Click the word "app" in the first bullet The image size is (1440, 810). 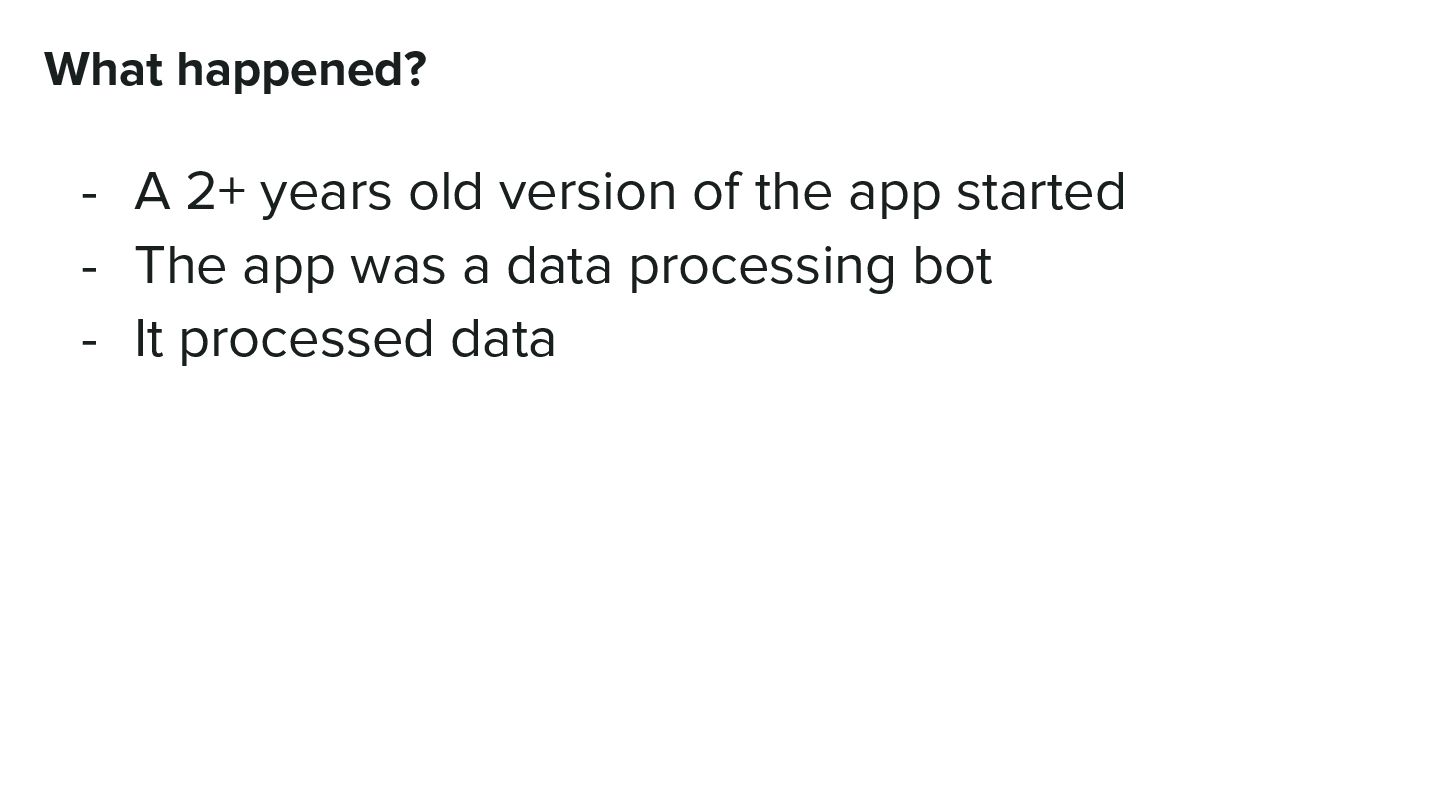click(x=893, y=196)
